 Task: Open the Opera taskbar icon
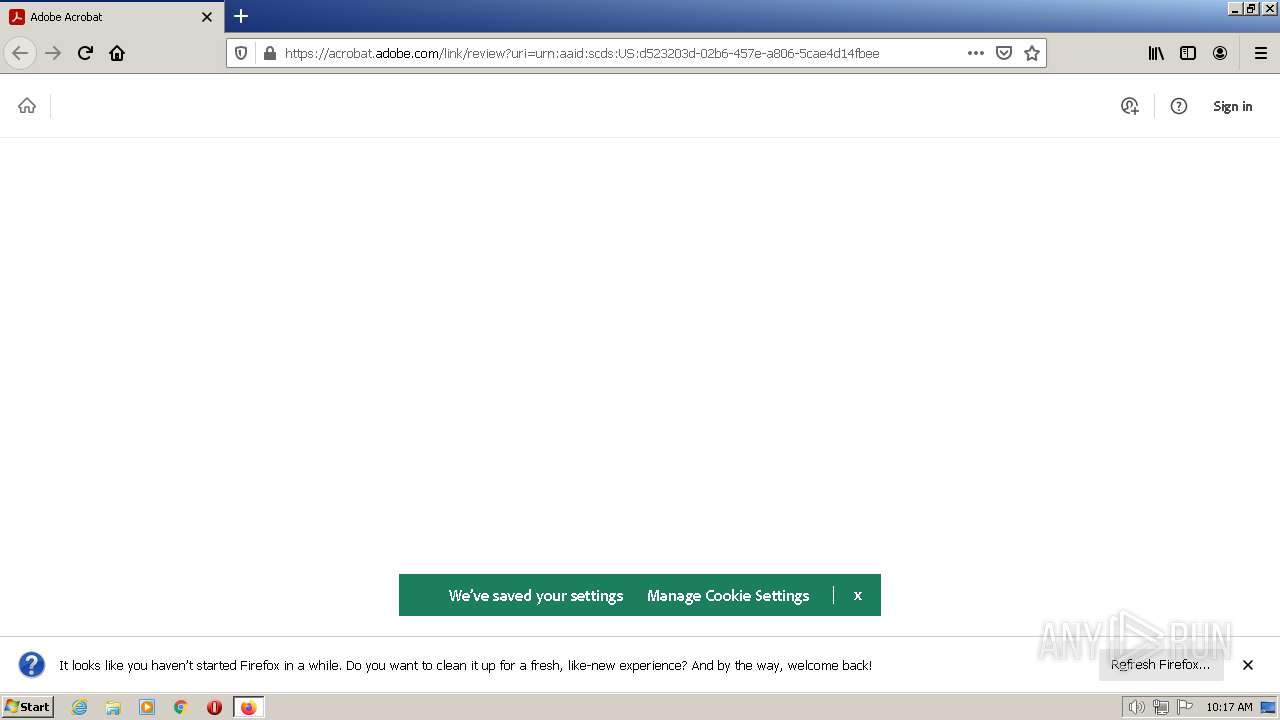click(214, 707)
